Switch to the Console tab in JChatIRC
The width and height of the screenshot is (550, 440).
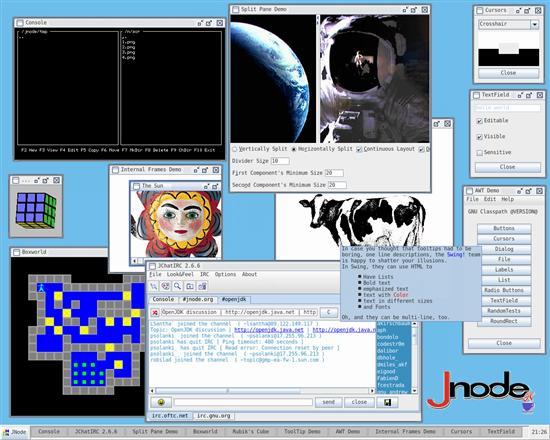point(163,300)
